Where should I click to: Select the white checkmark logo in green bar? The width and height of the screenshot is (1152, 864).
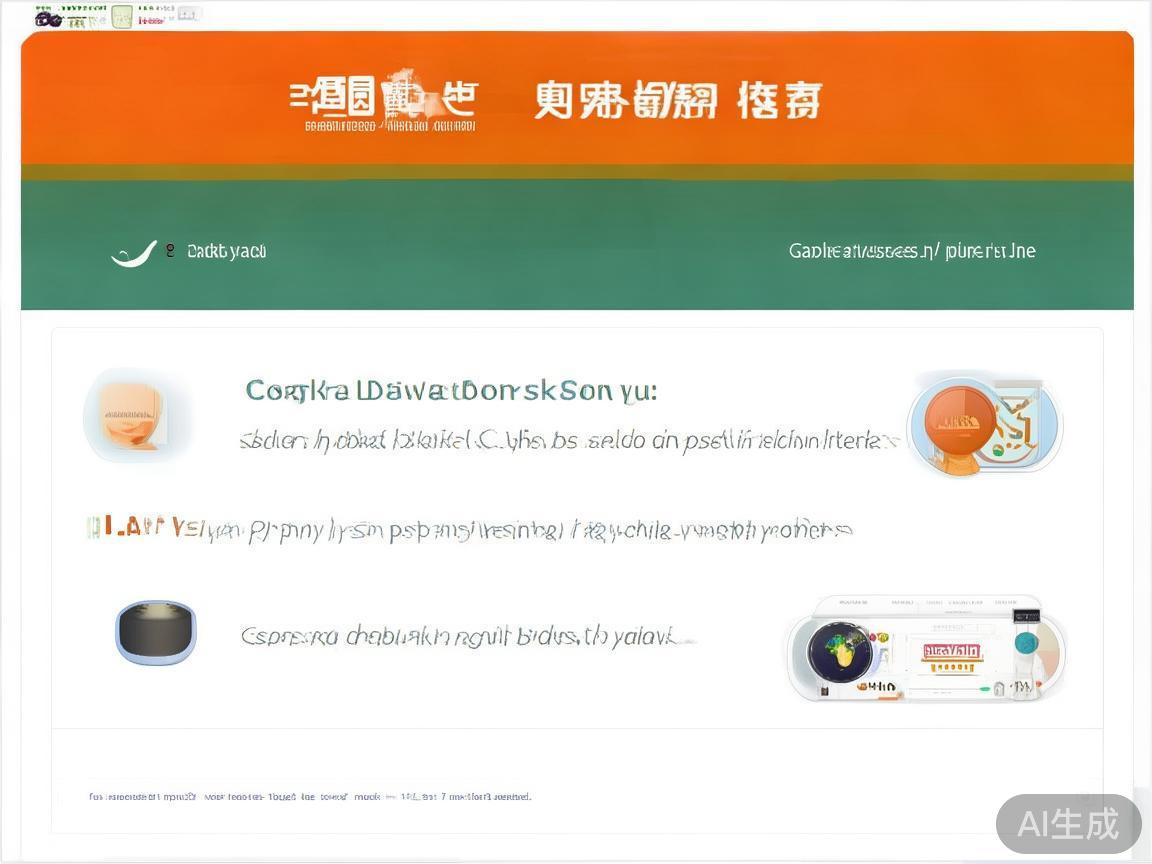coord(135,250)
